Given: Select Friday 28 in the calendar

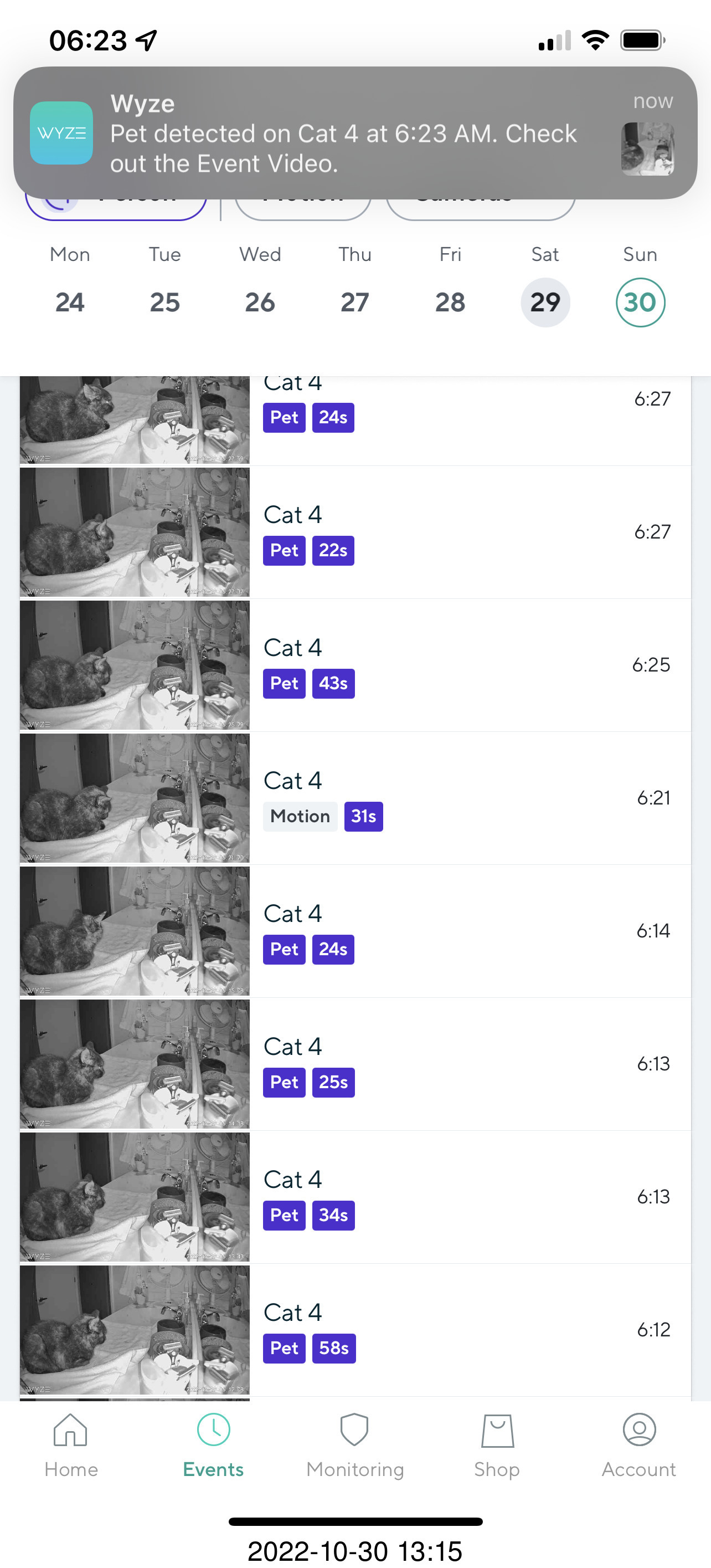Looking at the screenshot, I should click(450, 303).
